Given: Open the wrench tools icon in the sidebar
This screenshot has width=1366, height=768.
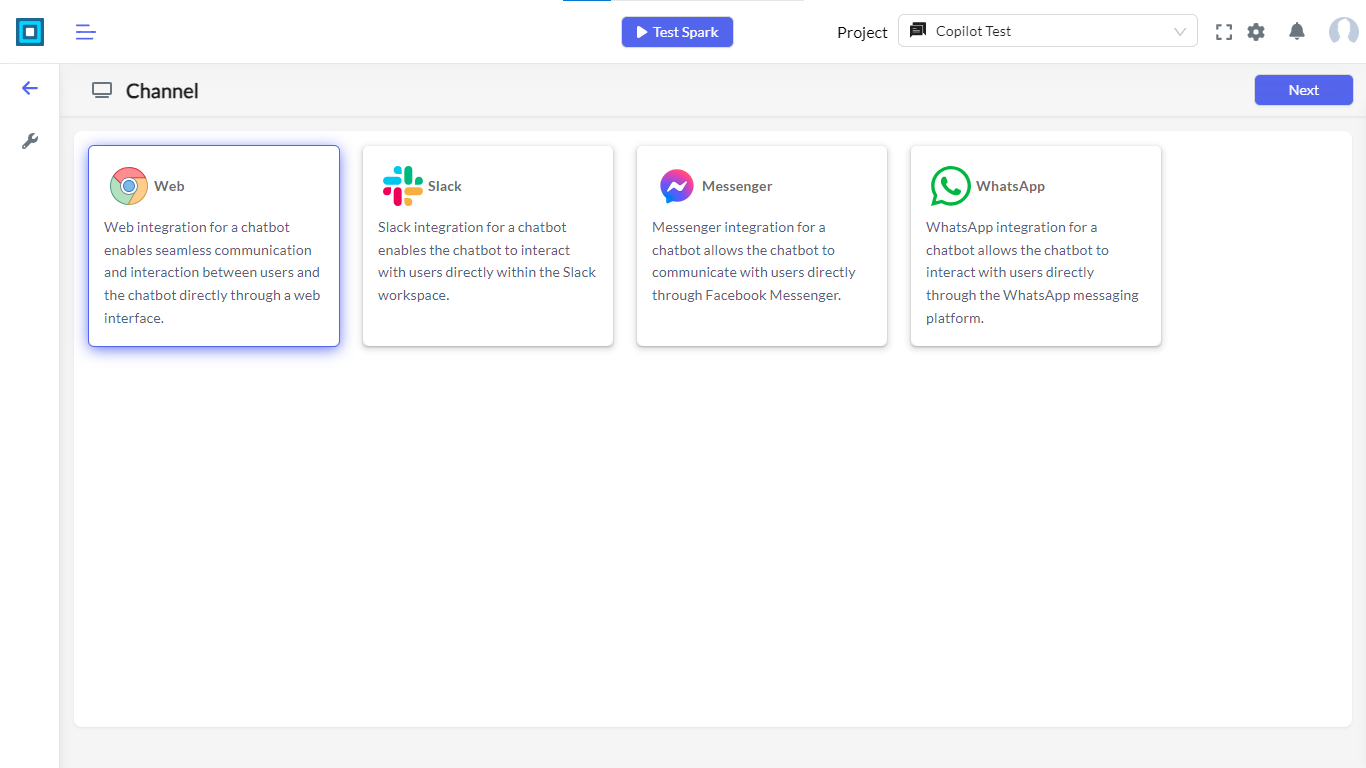Looking at the screenshot, I should coord(30,141).
